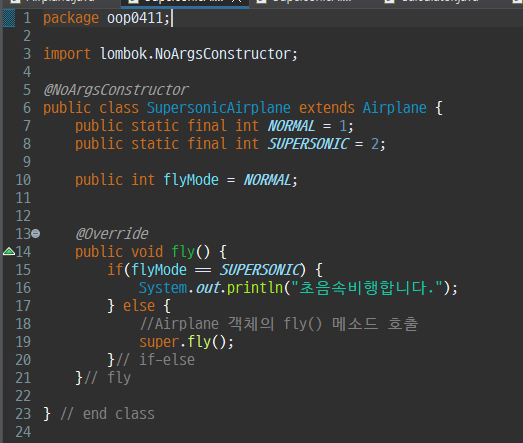This screenshot has height=443, width=523.
Task: Click the '// end class' comment on line 23
Action: (x=107, y=414)
